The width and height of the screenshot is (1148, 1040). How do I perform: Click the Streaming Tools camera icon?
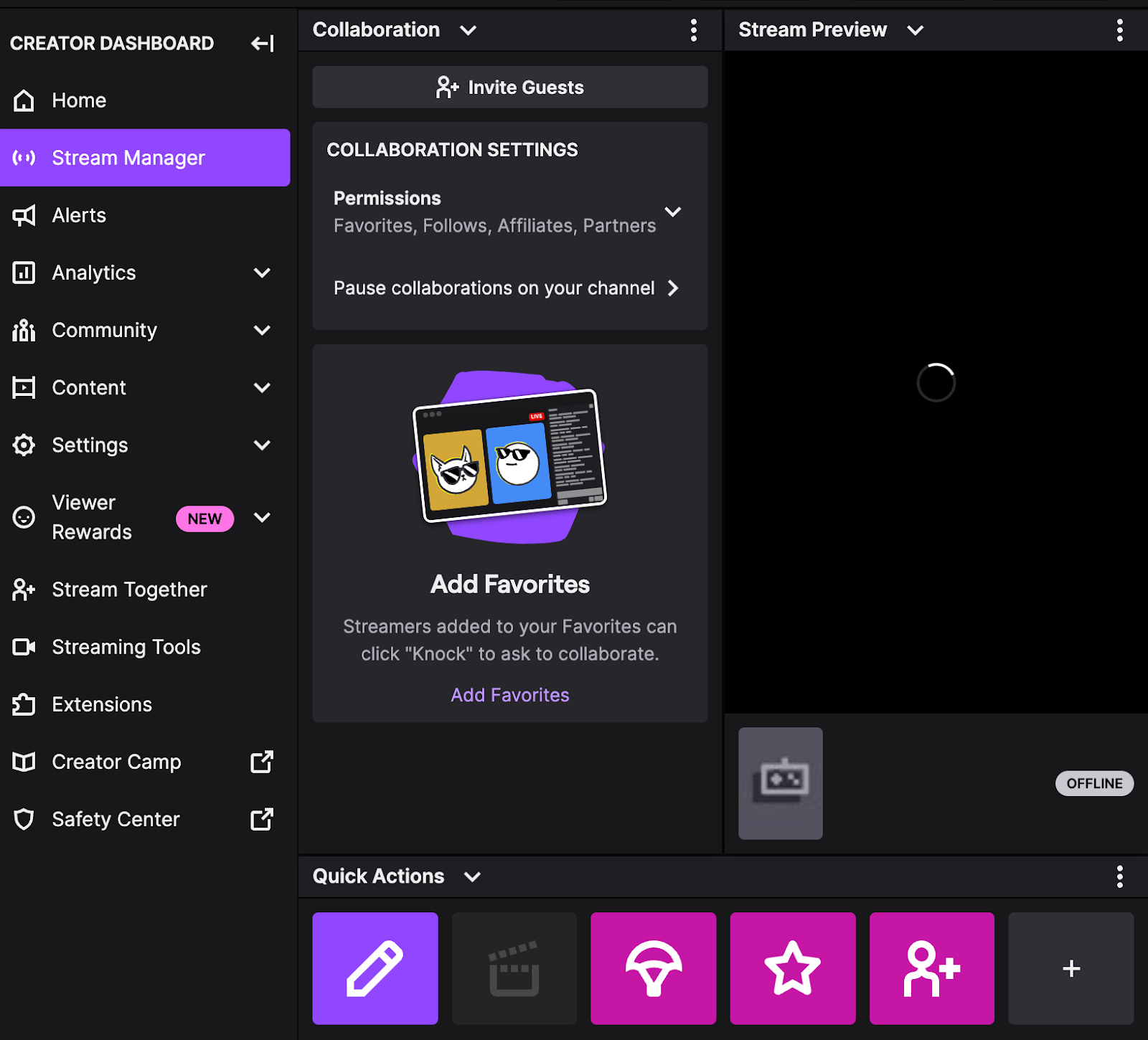click(x=24, y=647)
